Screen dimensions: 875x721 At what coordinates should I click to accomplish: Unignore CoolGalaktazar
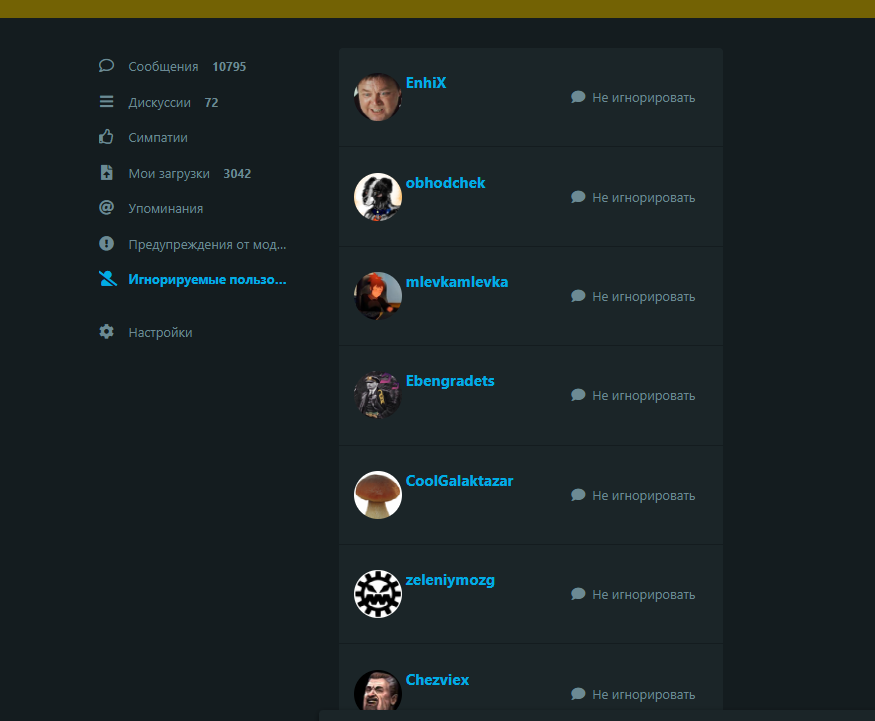643,496
